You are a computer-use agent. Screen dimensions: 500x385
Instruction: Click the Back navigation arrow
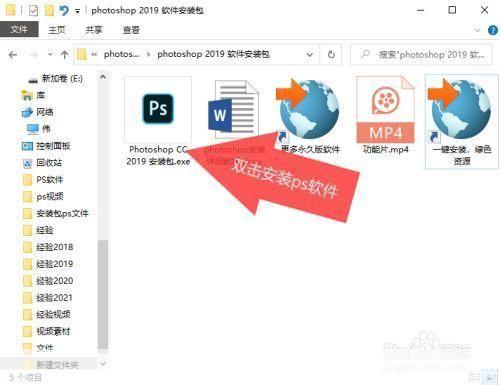pos(13,55)
